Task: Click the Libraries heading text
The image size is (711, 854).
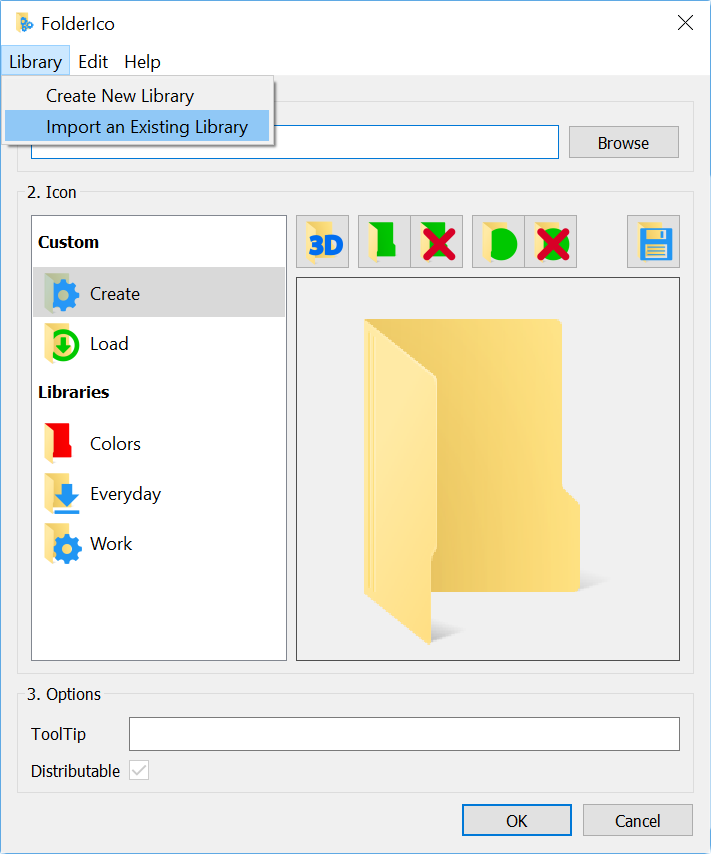Action: (74, 392)
